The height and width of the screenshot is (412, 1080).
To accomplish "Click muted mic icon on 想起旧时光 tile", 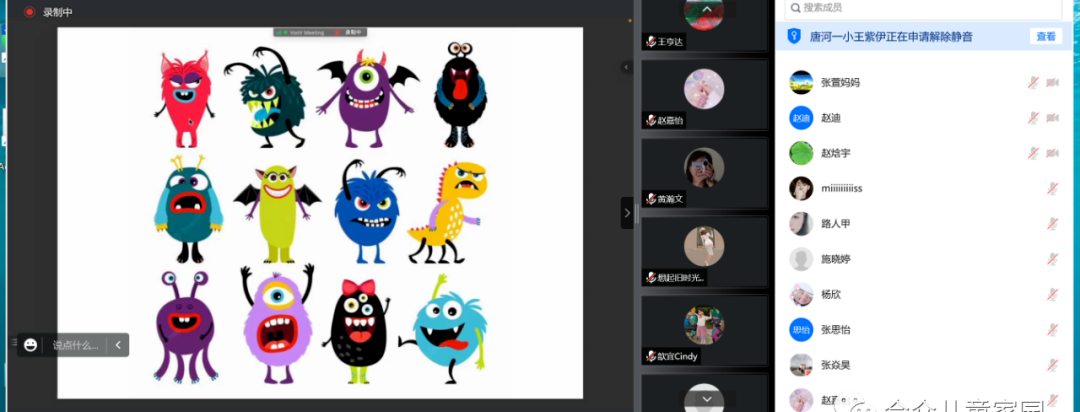I will coord(650,278).
